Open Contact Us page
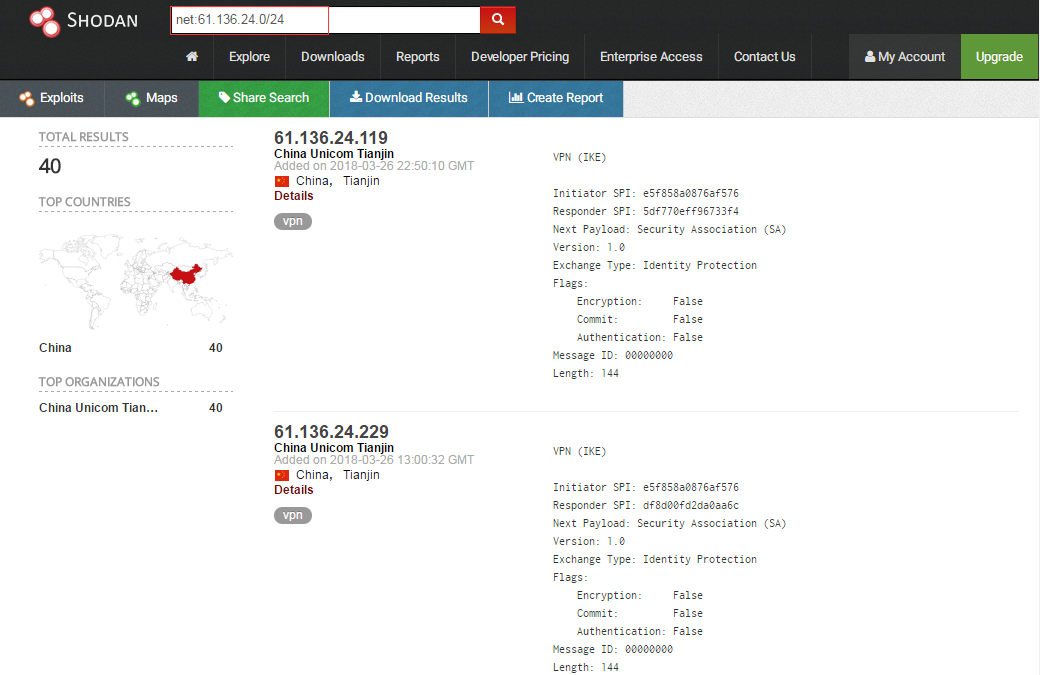This screenshot has width=1040, height=675. pos(764,56)
